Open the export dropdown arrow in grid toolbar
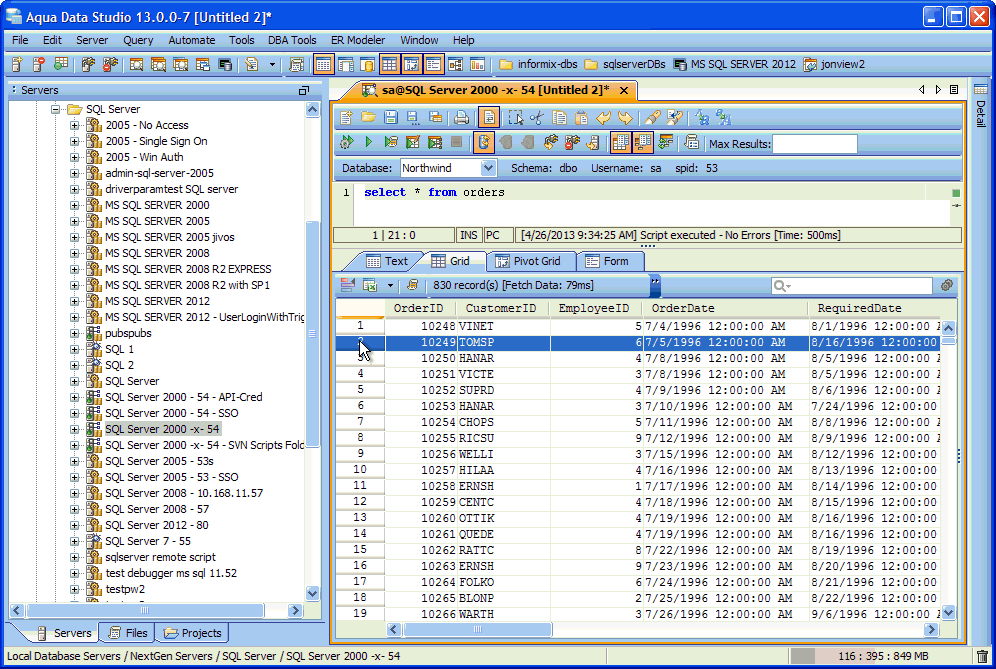The image size is (996, 669). coord(390,286)
